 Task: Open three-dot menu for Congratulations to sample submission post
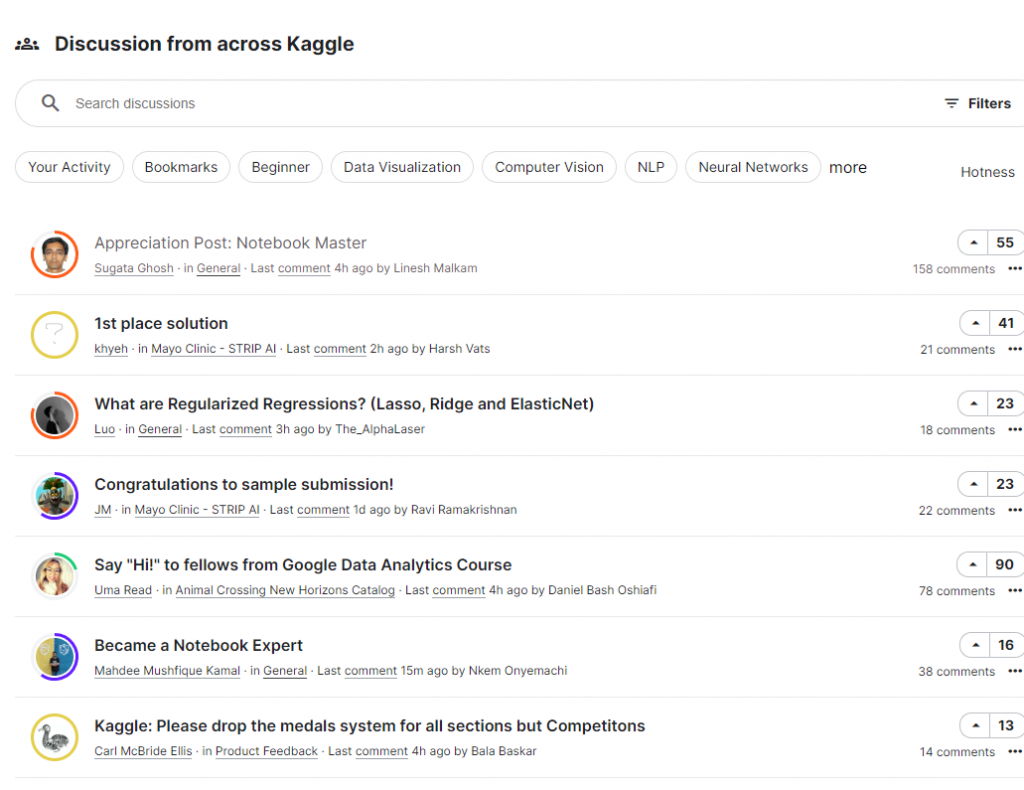pos(1014,511)
